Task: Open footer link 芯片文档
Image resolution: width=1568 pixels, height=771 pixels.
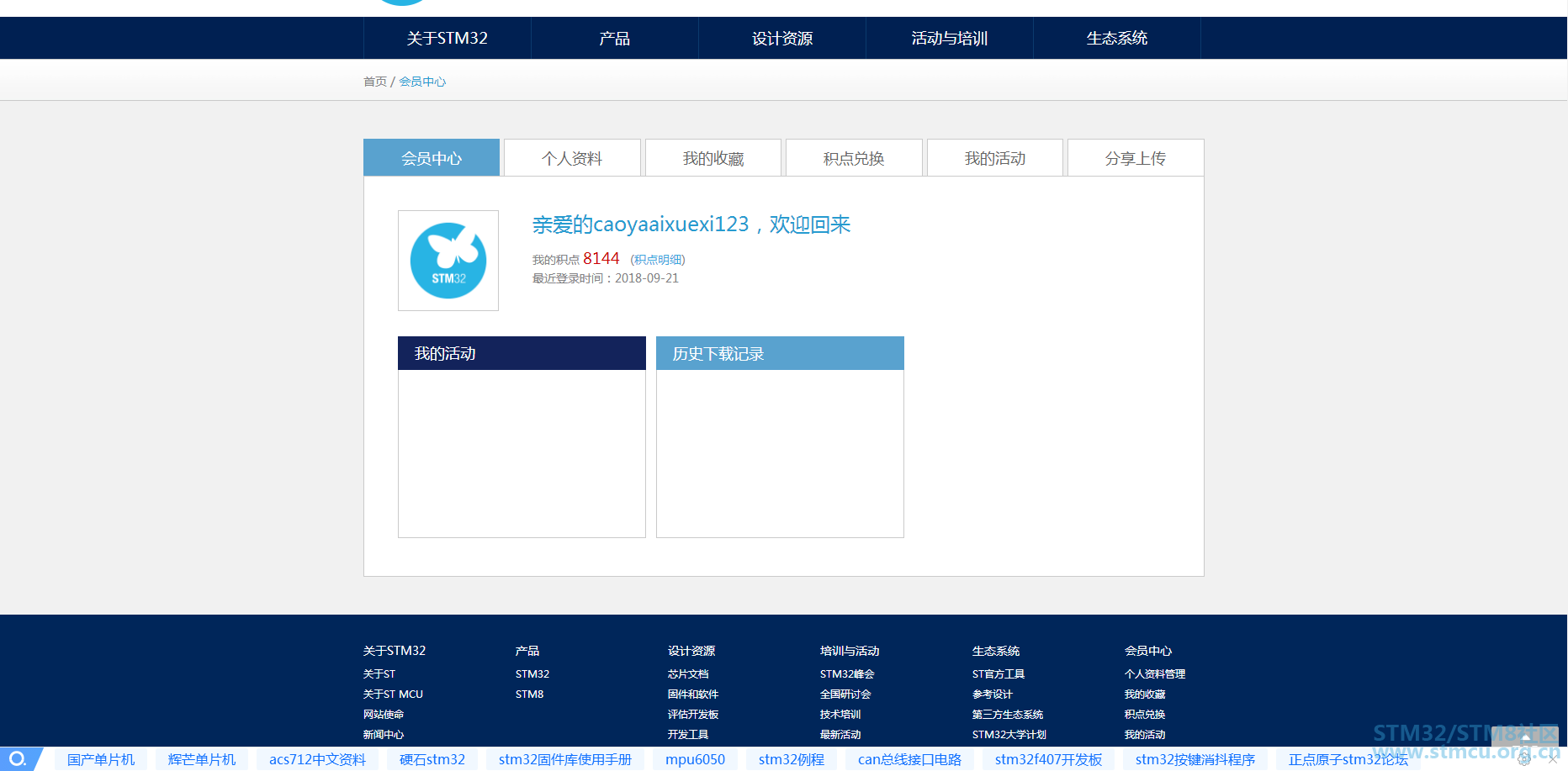Action: [x=688, y=674]
